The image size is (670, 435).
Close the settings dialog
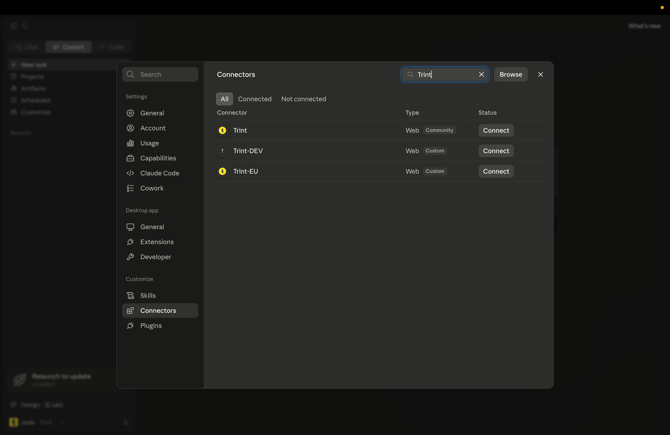click(540, 74)
